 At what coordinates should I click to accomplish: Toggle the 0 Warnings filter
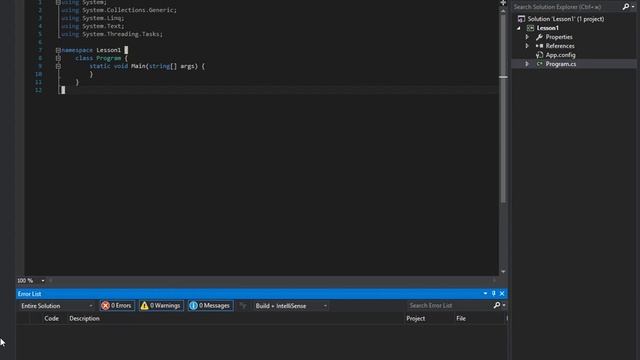[161, 305]
